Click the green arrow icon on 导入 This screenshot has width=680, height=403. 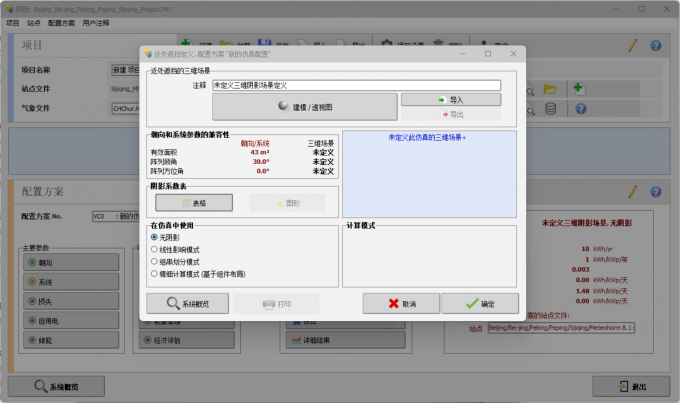pyautogui.click(x=442, y=100)
